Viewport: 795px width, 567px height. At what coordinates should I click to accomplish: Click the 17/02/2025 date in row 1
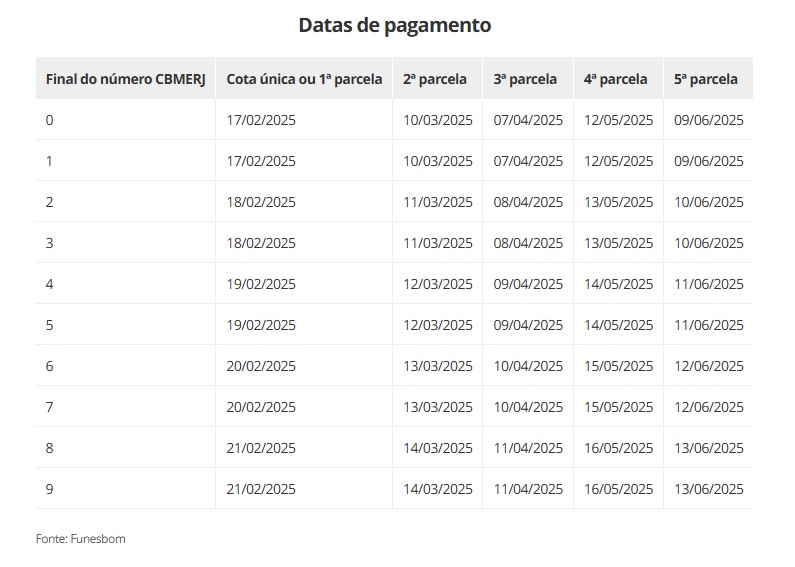pyautogui.click(x=261, y=161)
